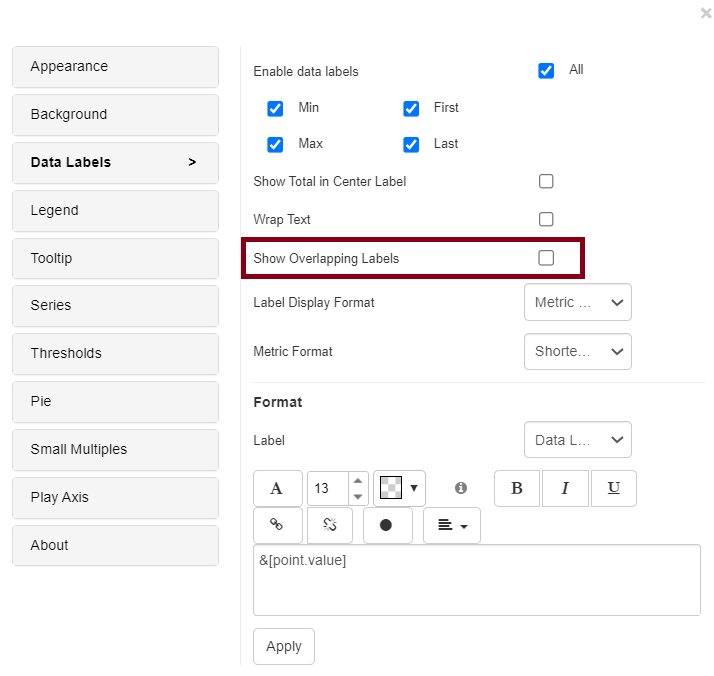
Task: Enable Show Overlapping Labels checkbox
Action: [x=546, y=258]
